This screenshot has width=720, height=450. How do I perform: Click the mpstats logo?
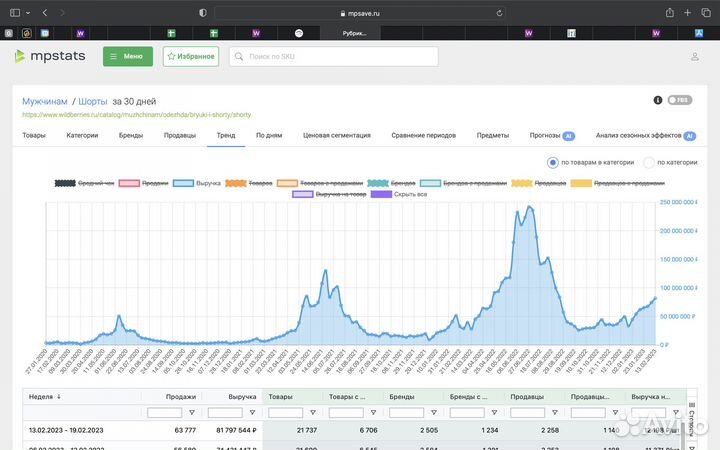click(x=51, y=56)
